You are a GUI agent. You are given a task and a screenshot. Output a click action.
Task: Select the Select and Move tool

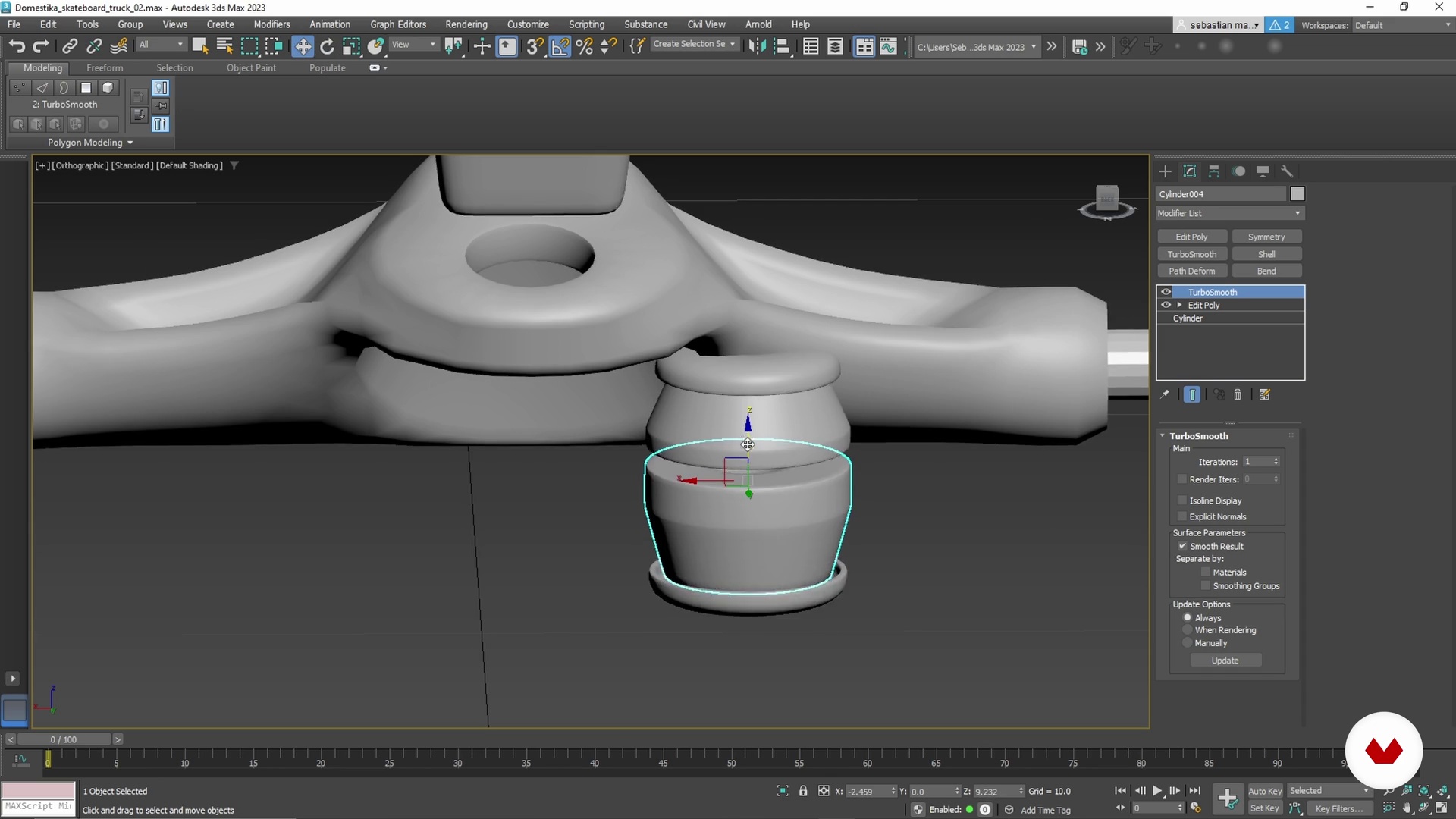coord(303,46)
